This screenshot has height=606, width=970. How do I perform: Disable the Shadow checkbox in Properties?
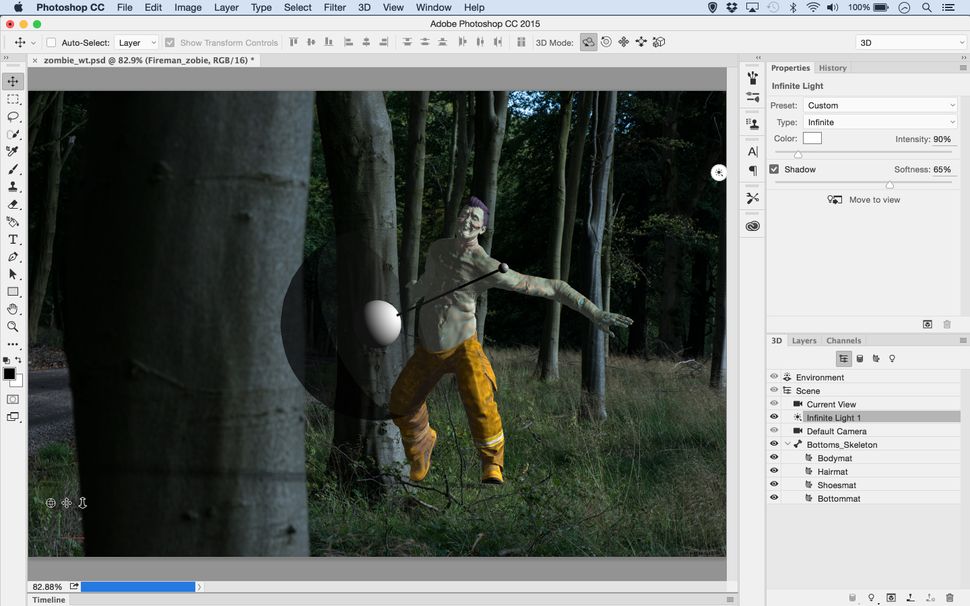tap(773, 169)
